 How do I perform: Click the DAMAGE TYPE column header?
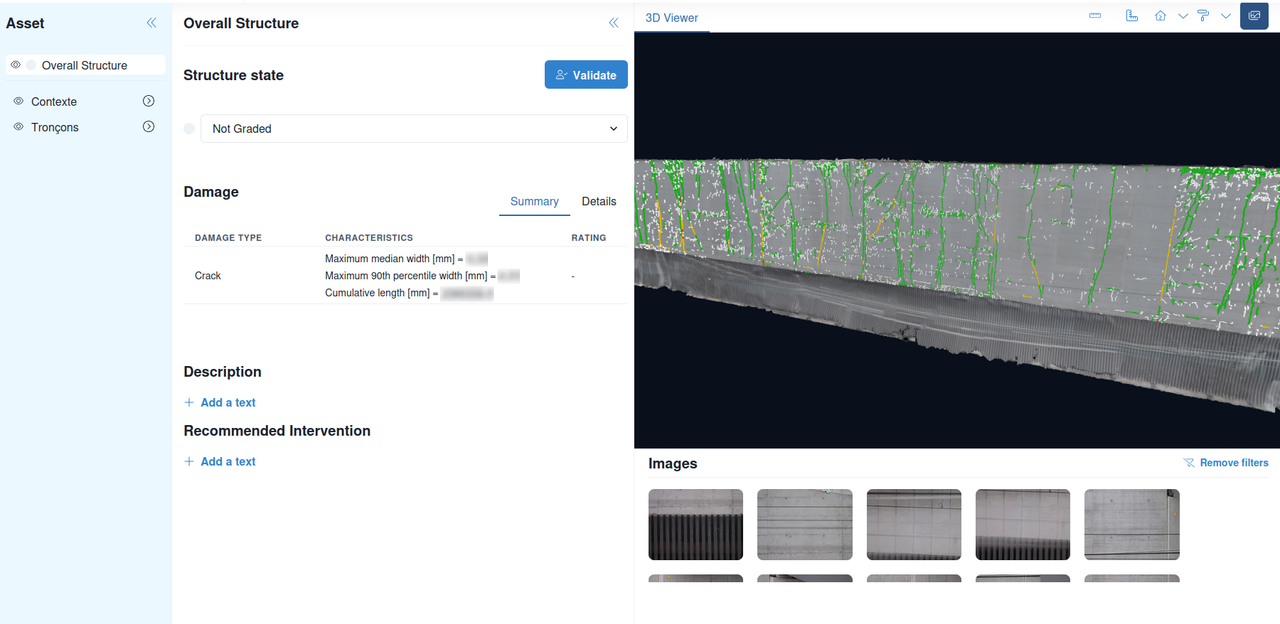[228, 238]
